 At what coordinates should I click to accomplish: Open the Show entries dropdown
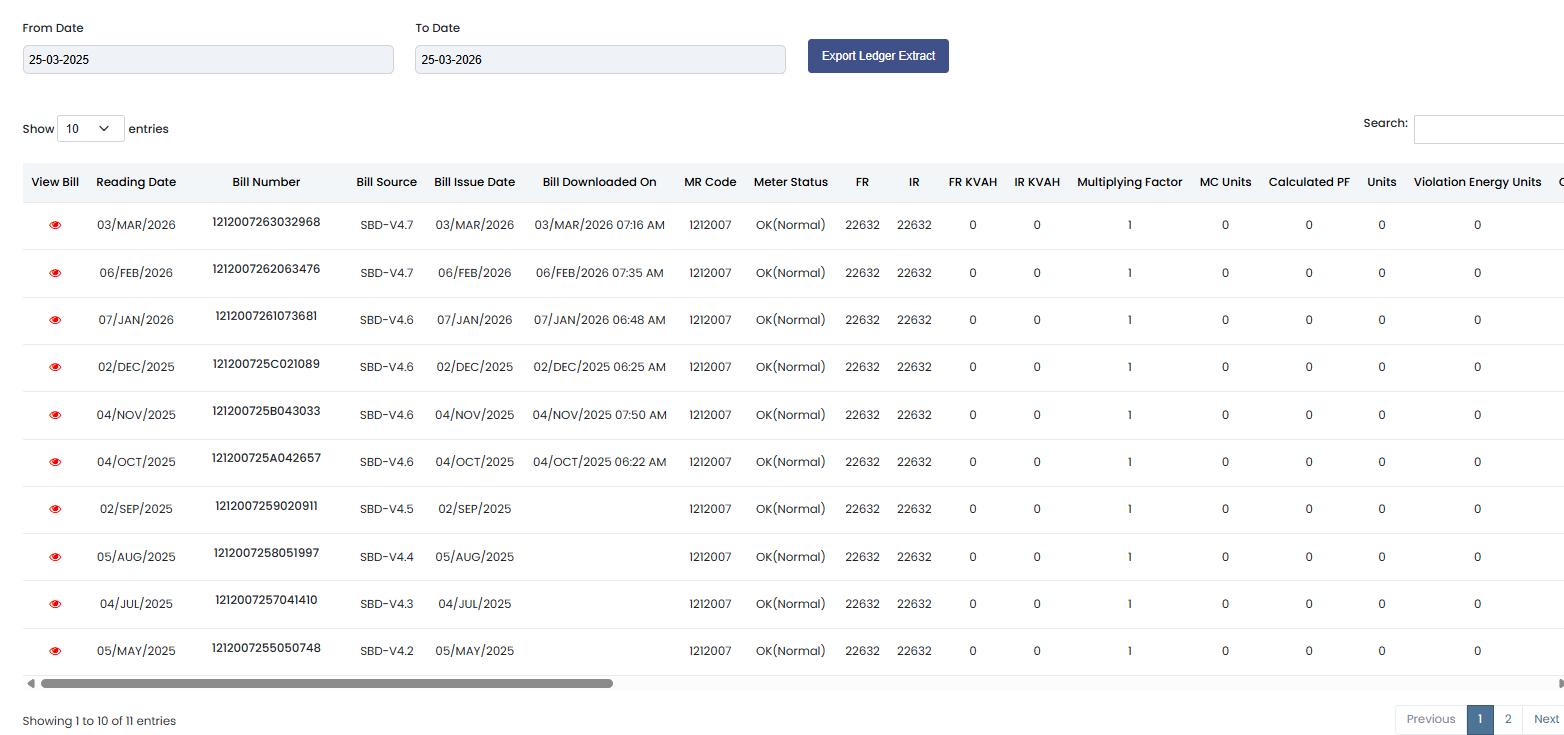tap(90, 129)
